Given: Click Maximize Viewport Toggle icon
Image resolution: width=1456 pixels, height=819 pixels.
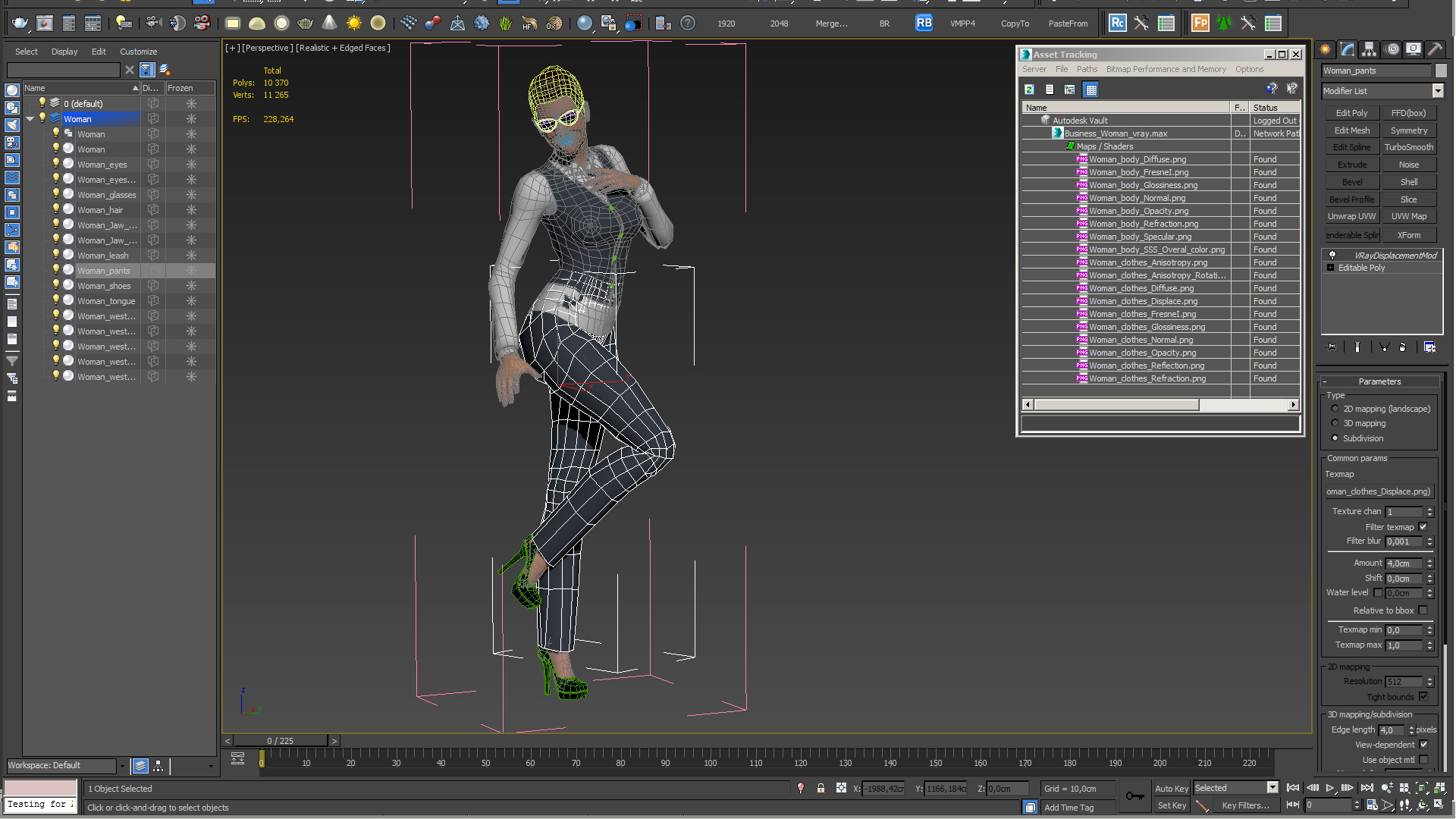Looking at the screenshot, I should (1439, 805).
